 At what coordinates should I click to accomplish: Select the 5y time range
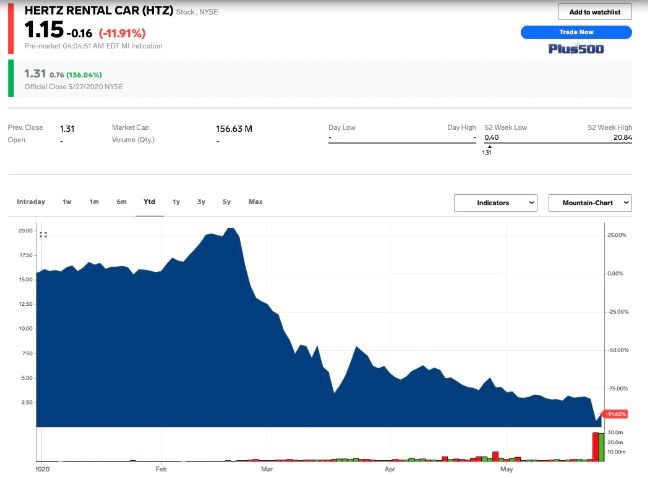point(227,202)
